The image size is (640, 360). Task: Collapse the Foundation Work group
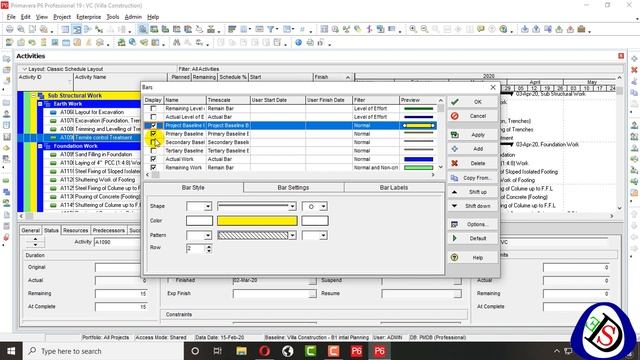(40, 146)
